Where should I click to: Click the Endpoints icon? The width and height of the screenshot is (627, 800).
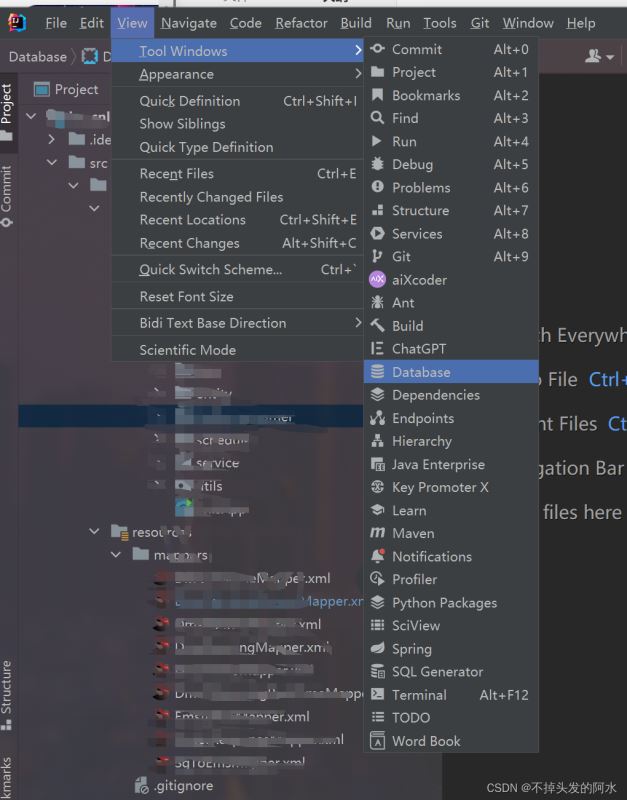click(378, 418)
